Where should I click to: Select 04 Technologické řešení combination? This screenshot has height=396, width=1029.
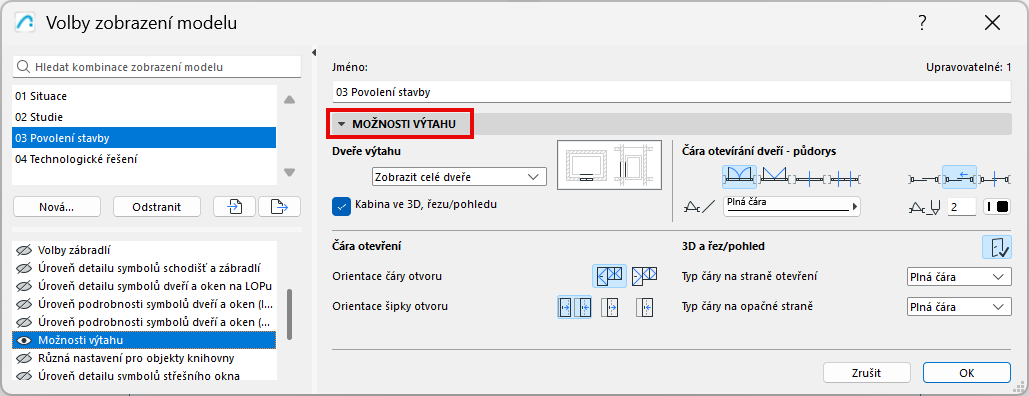tap(144, 159)
